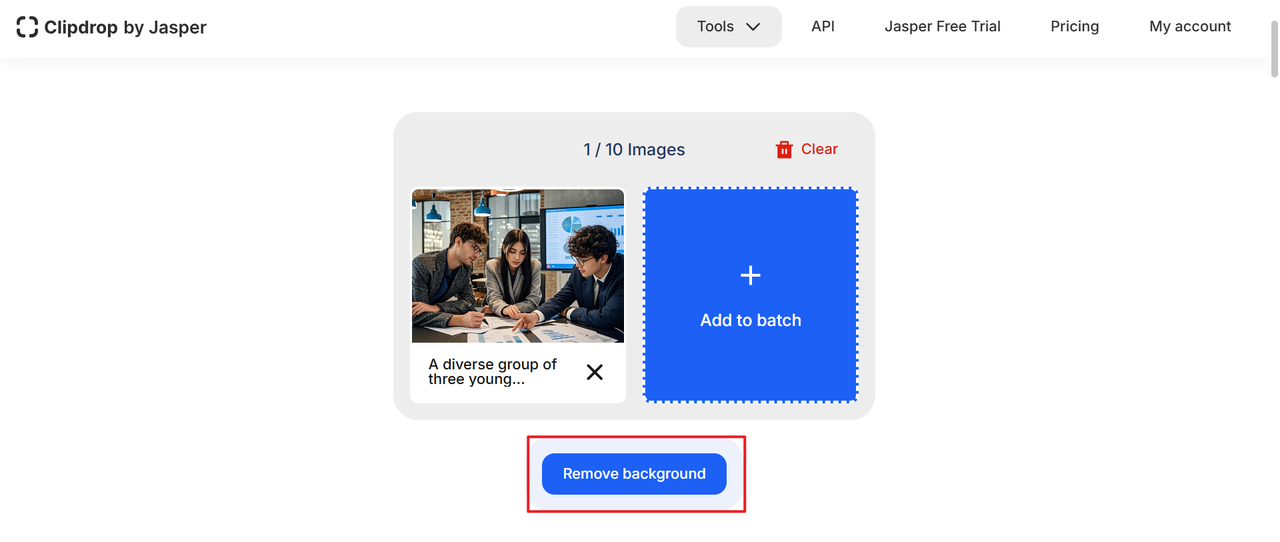The image size is (1280, 542).
Task: Select the uploaded office meeting photo thumbnail
Action: 518,266
